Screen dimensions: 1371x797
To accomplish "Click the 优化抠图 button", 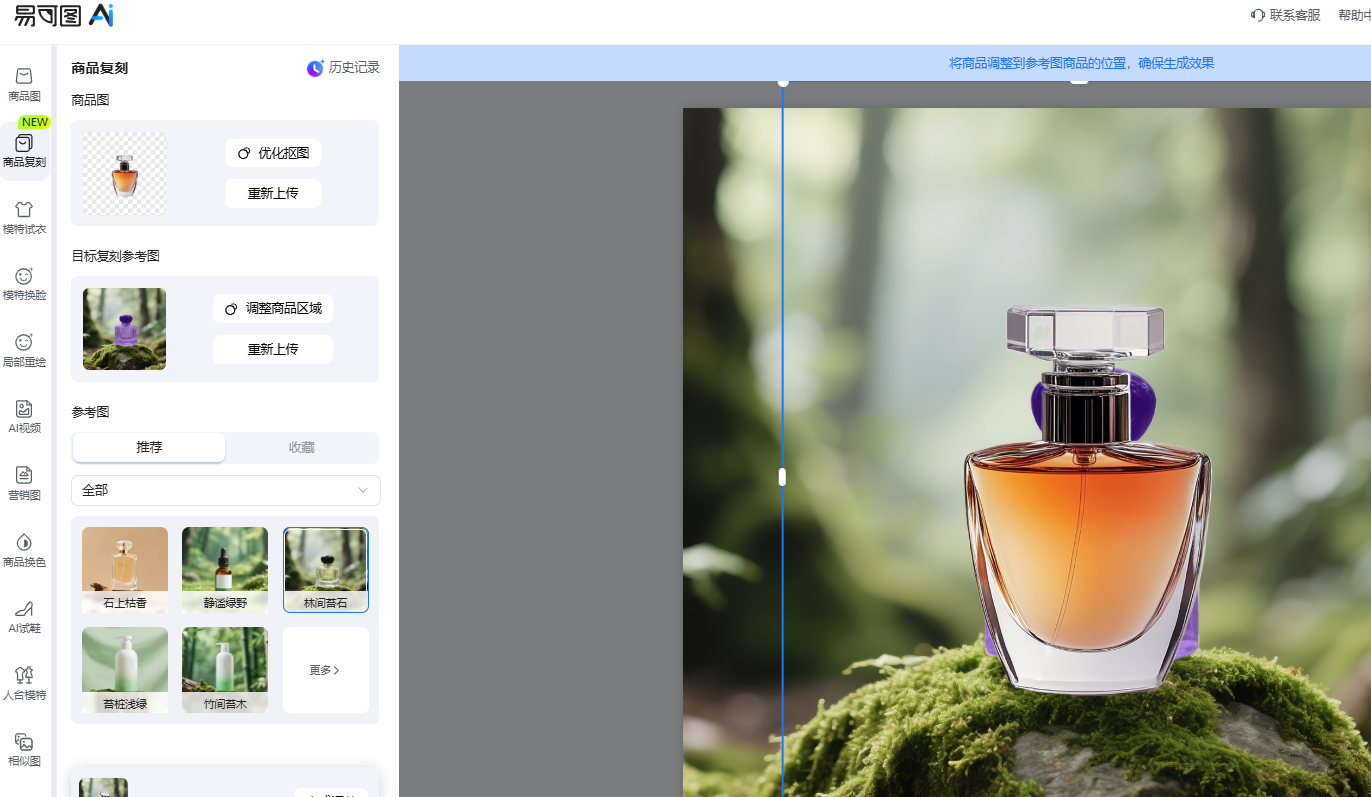I will click(x=273, y=153).
